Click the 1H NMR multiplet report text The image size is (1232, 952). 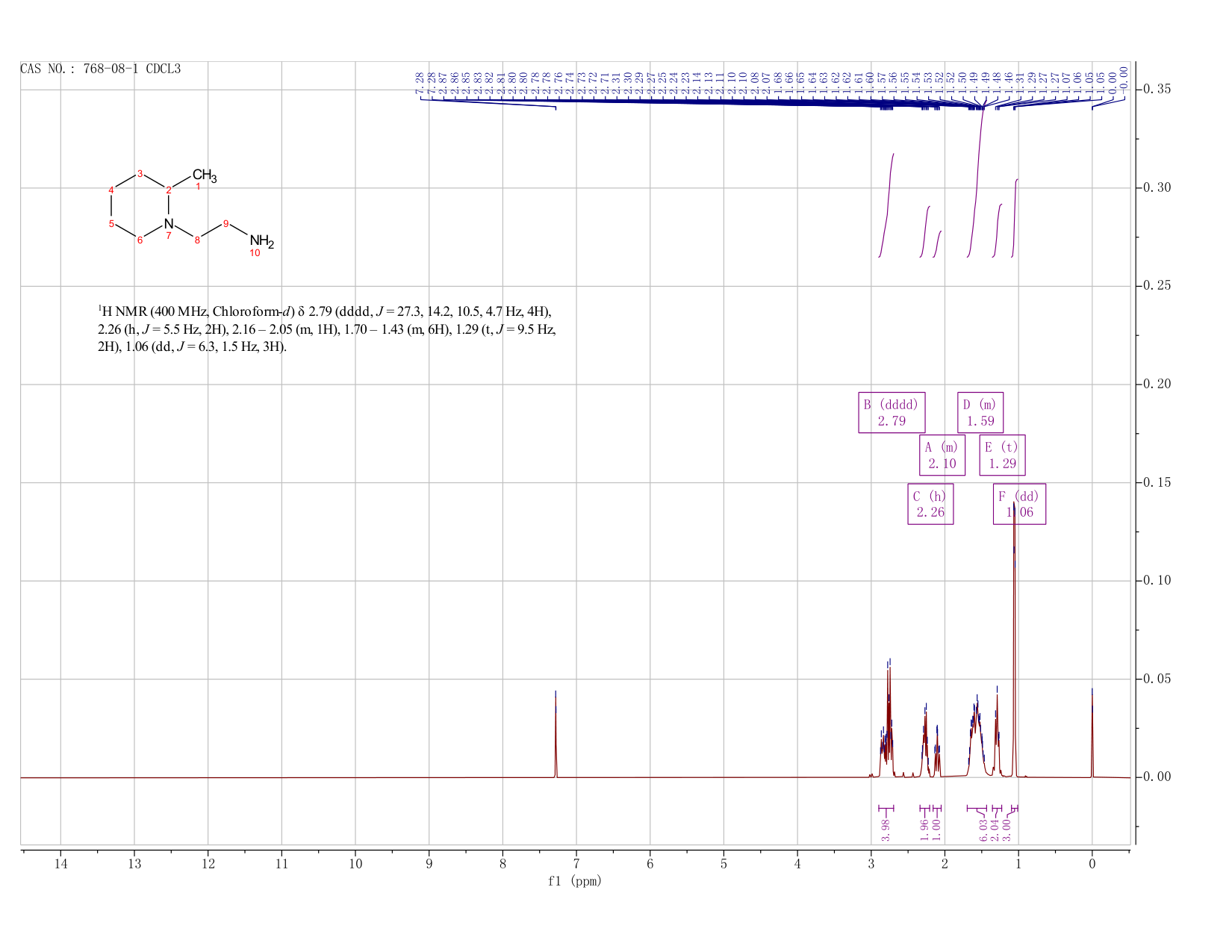point(327,329)
